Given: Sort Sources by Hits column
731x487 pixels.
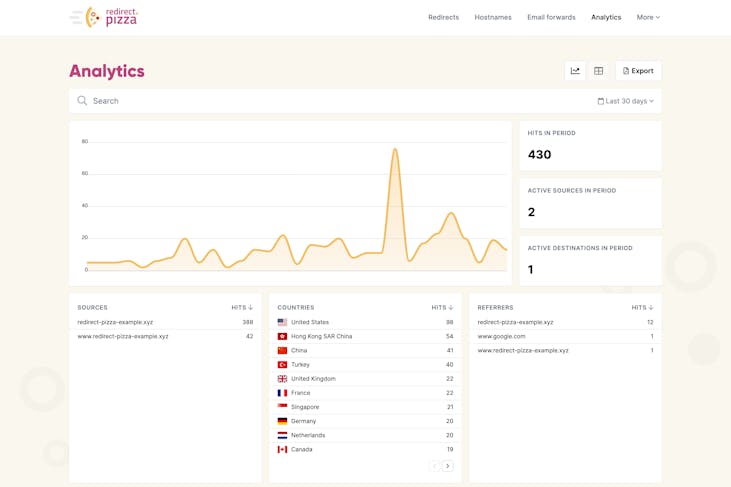Looking at the screenshot, I should [242, 308].
